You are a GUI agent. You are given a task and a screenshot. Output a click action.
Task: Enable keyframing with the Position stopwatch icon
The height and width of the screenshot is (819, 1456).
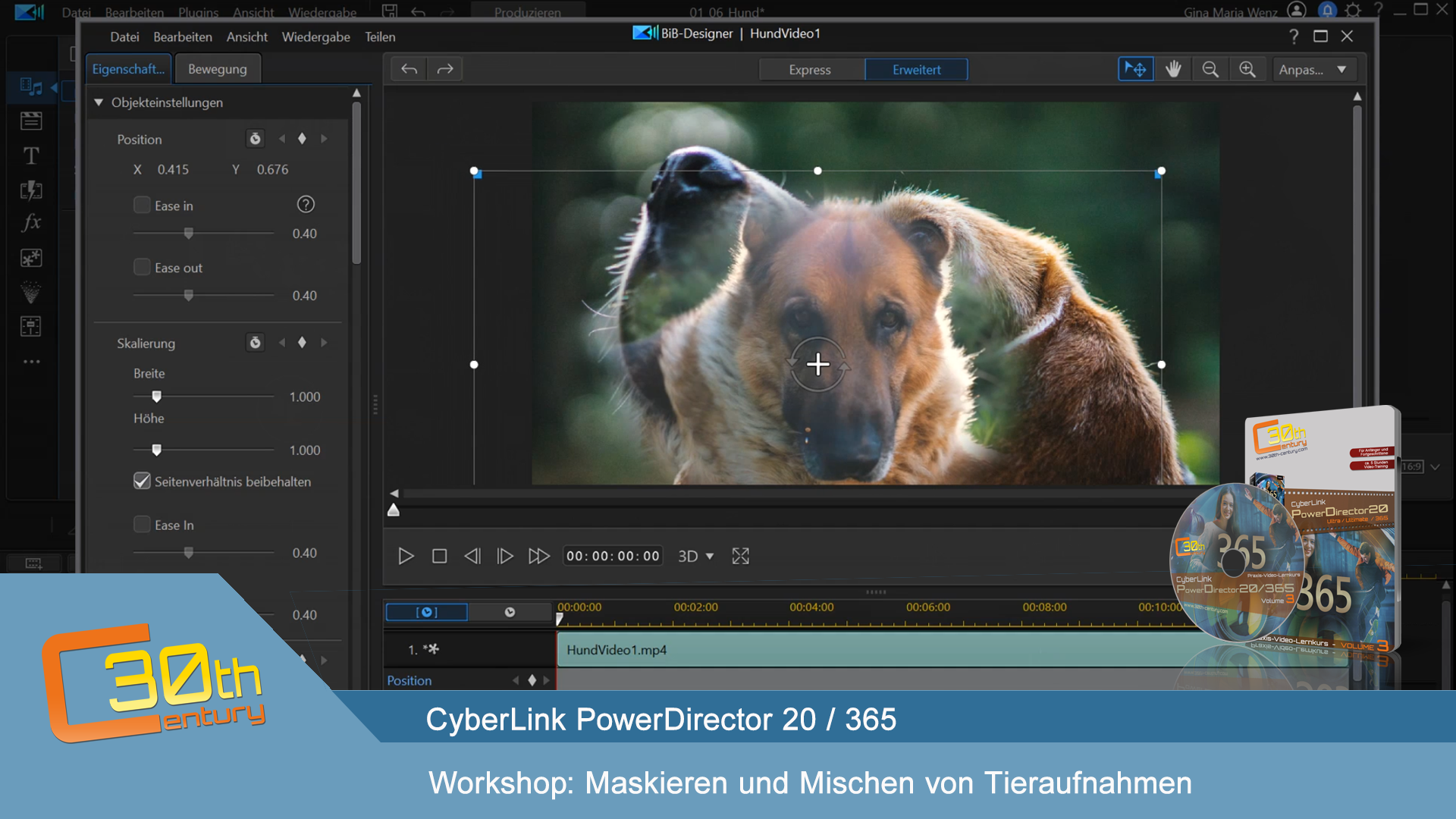(x=255, y=139)
